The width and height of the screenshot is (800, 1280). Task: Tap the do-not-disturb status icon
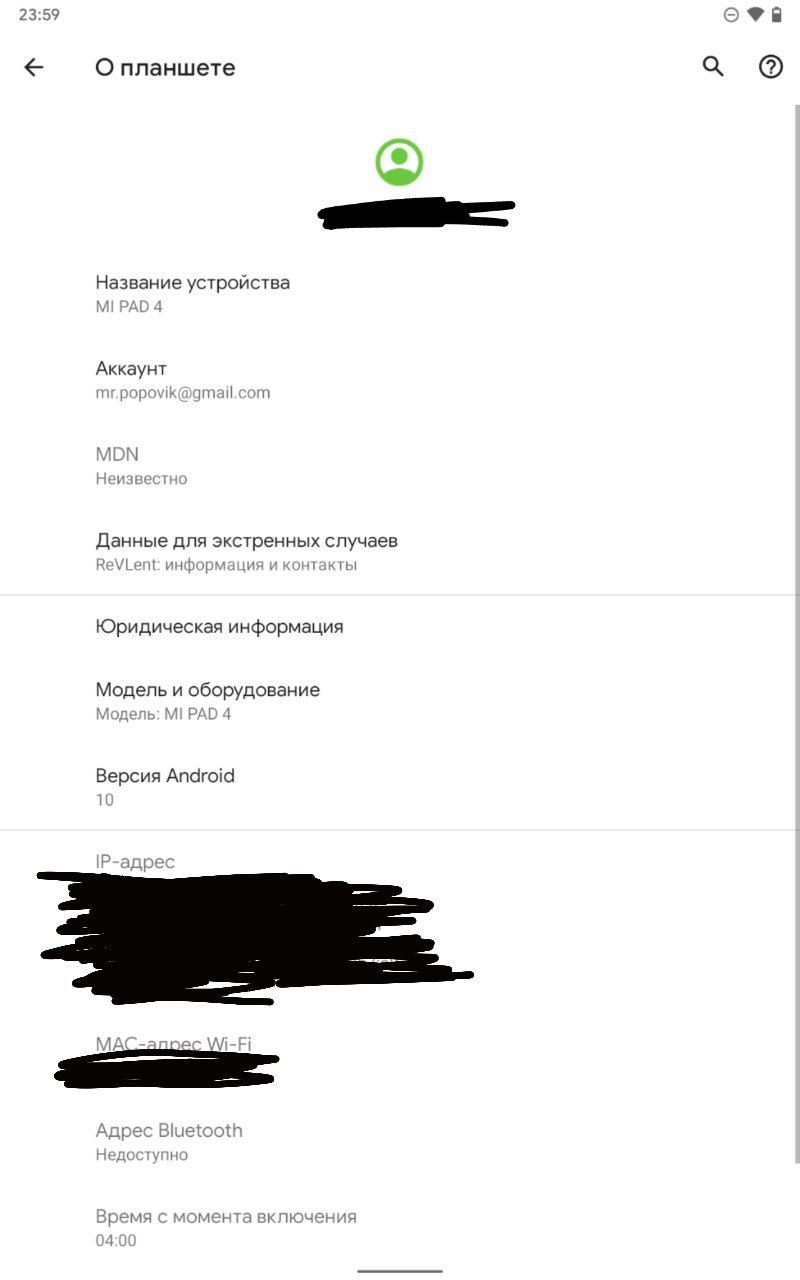pyautogui.click(x=731, y=15)
